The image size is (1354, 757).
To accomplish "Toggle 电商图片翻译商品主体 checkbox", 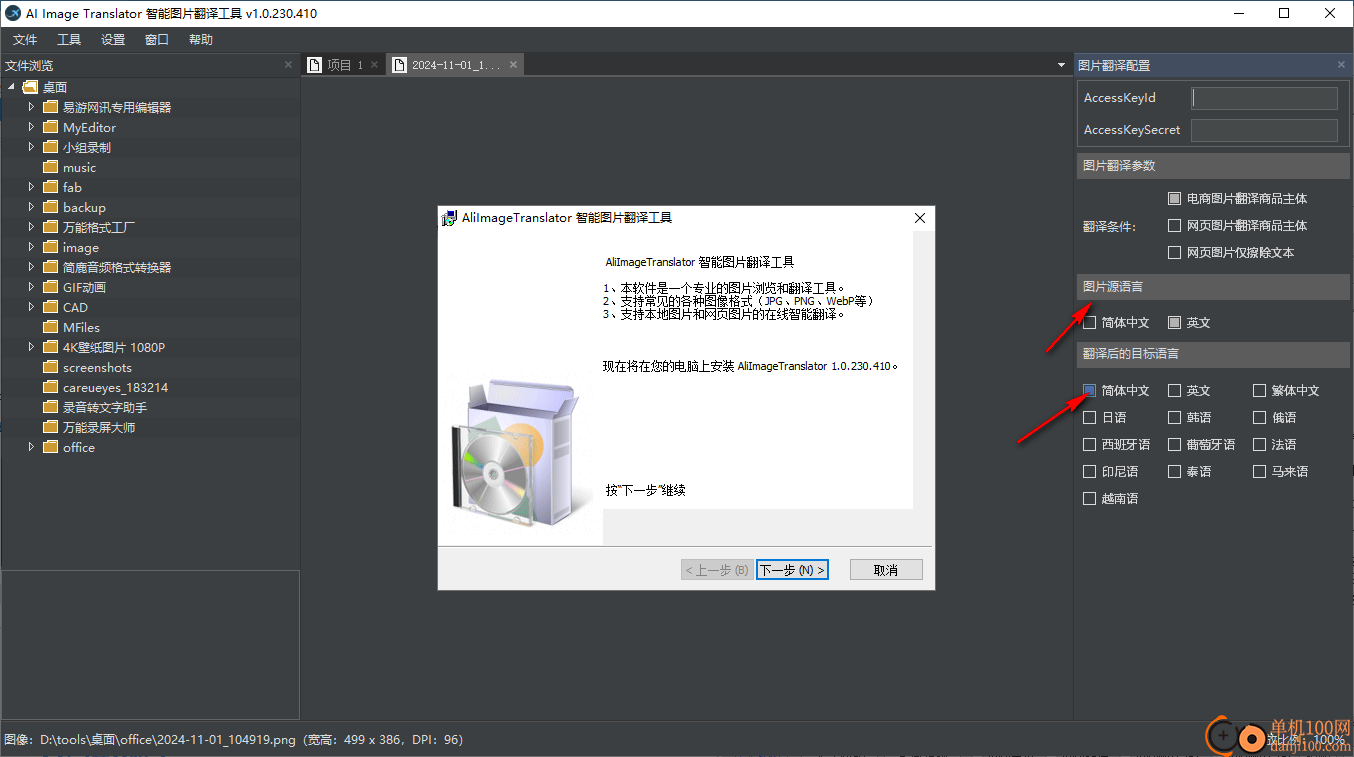I will pyautogui.click(x=1175, y=199).
